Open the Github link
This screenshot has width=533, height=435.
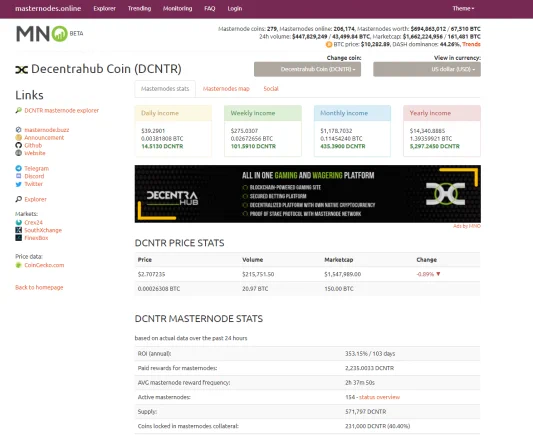pos(33,145)
